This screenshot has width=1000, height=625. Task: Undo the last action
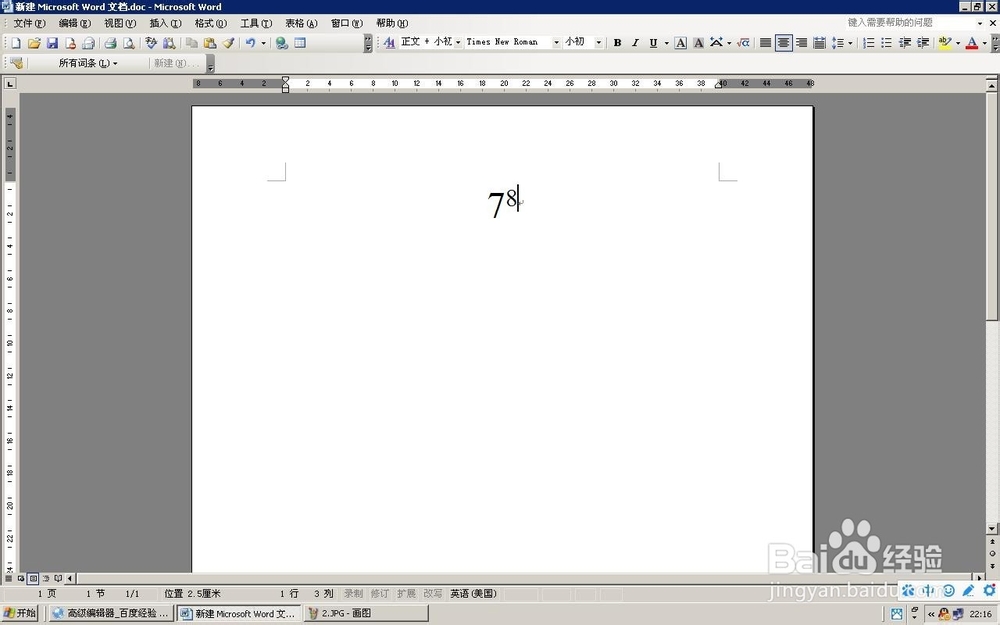pyautogui.click(x=250, y=43)
